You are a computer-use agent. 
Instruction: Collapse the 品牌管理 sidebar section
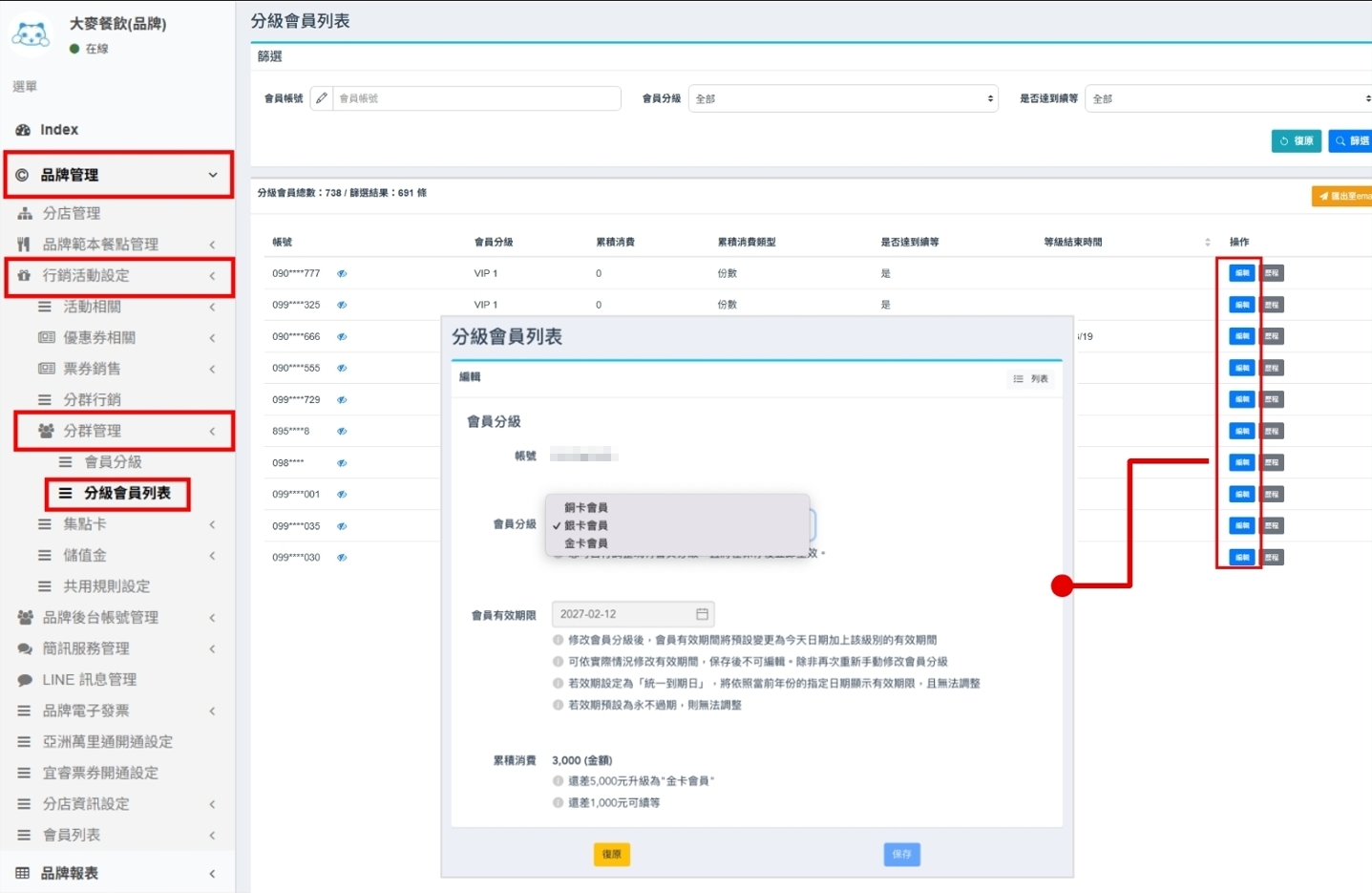[212, 175]
